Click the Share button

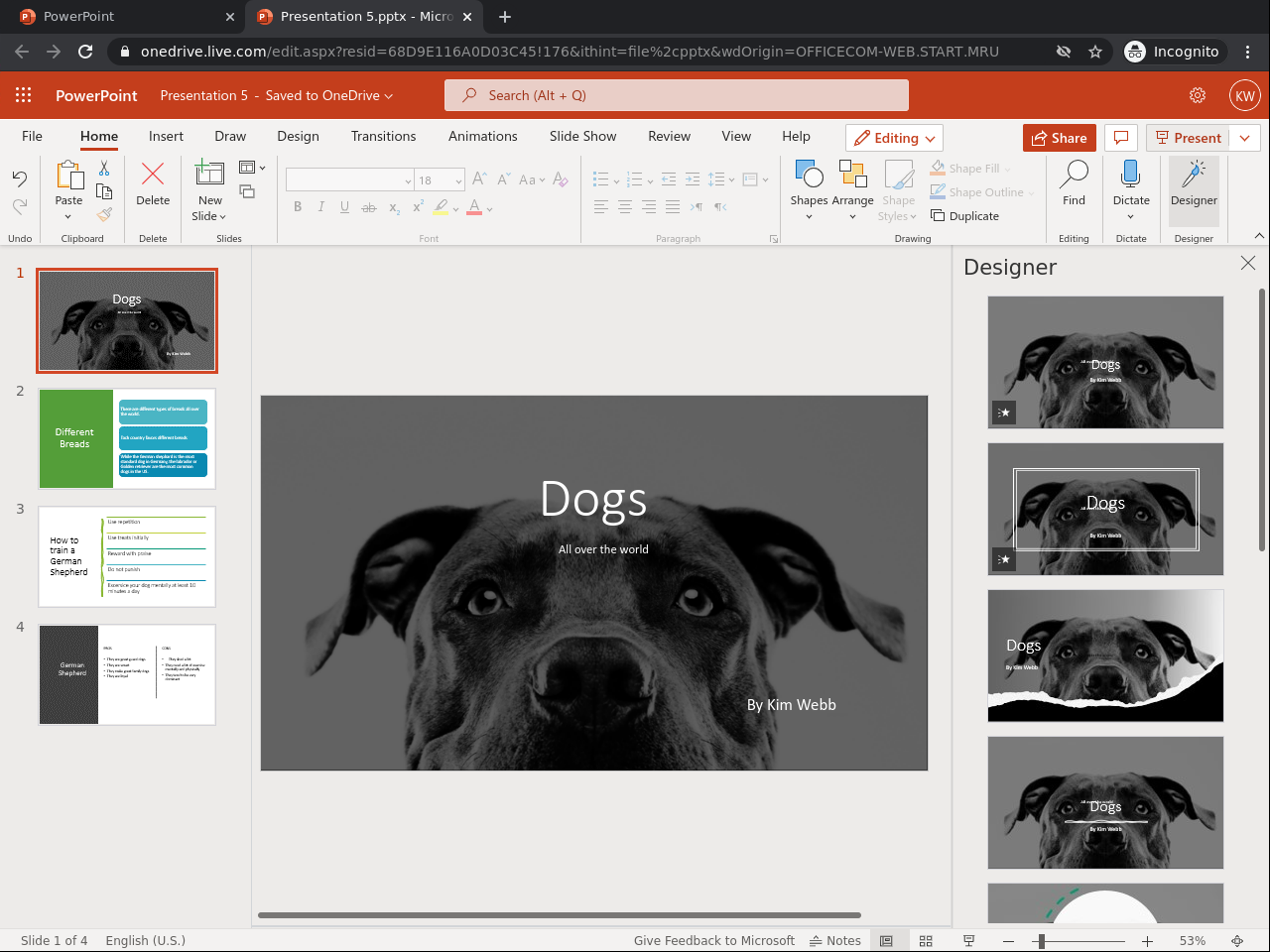1059,138
